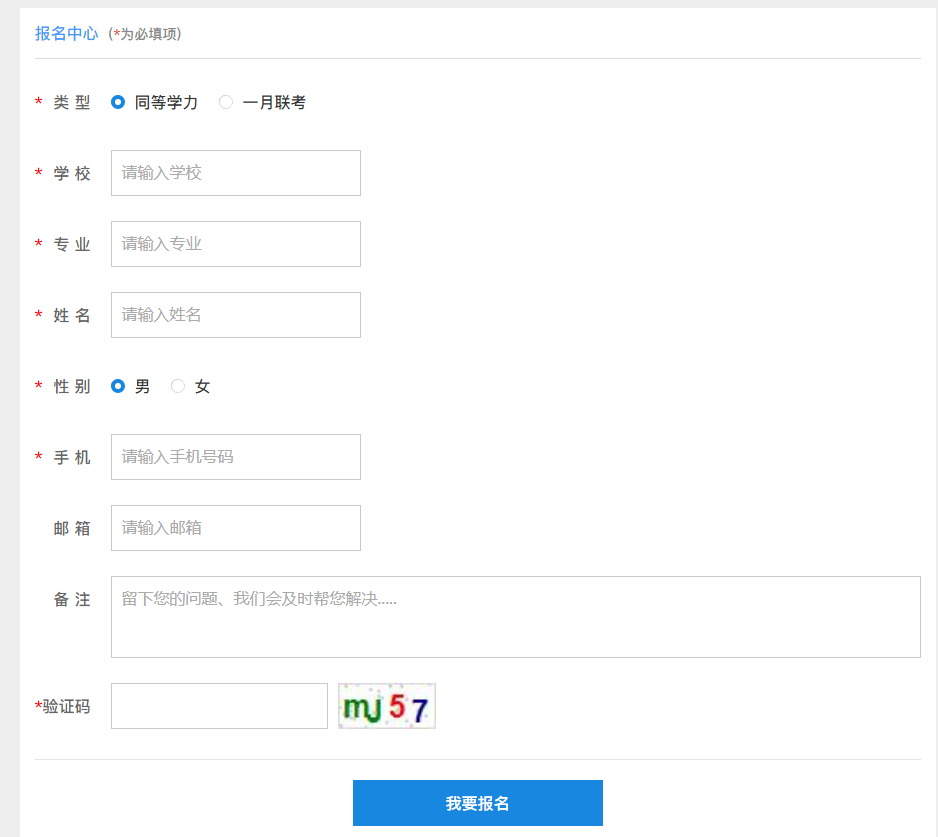
Task: Click the 学校 field label
Action: tap(72, 173)
